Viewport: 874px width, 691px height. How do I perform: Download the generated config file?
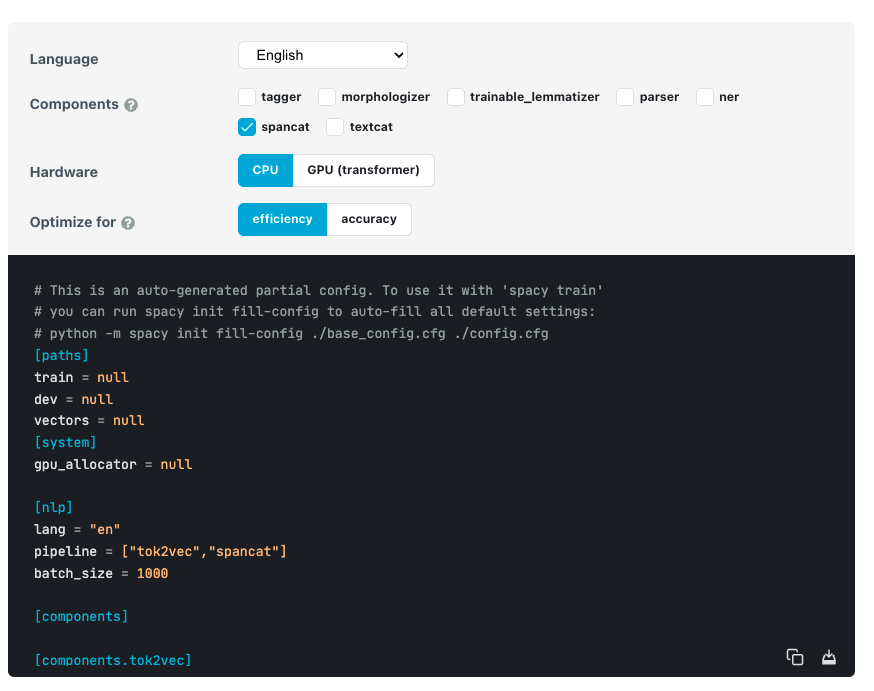coord(829,657)
